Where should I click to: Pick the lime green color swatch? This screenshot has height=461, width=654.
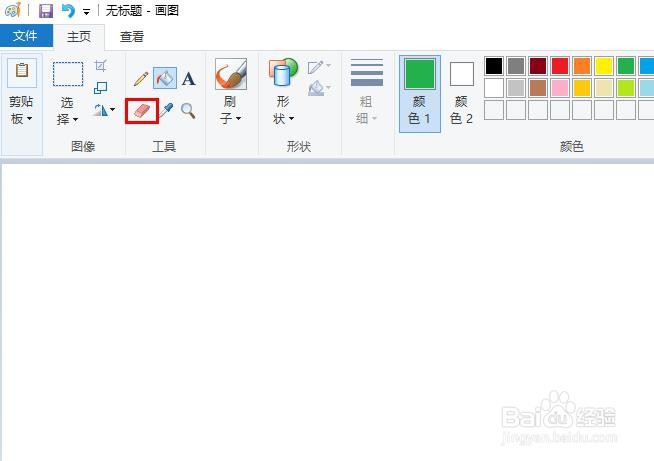pyautogui.click(x=626, y=88)
